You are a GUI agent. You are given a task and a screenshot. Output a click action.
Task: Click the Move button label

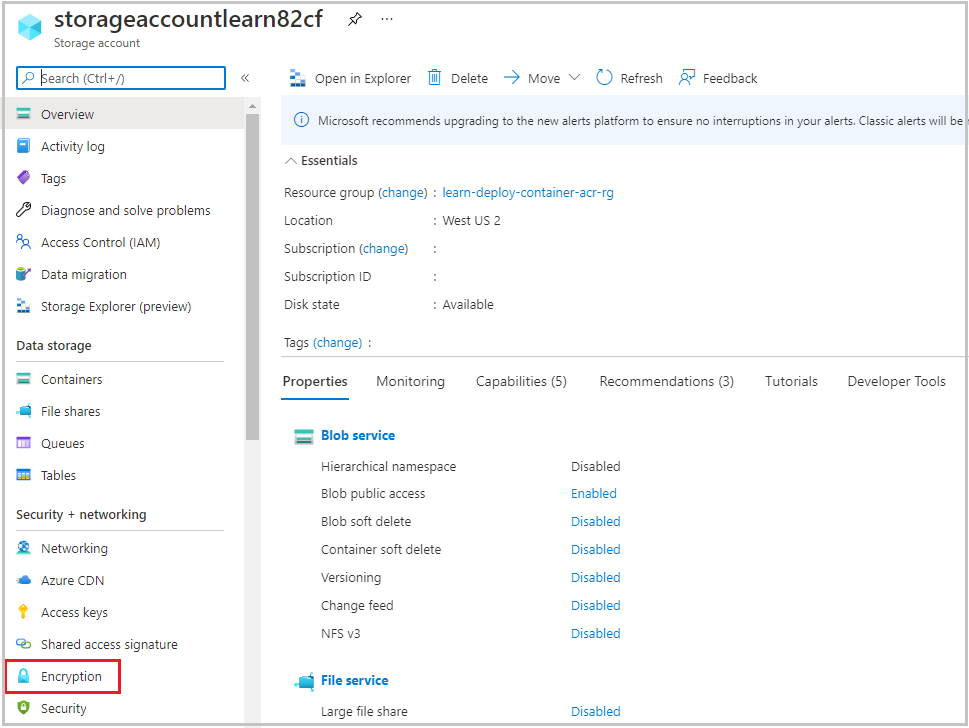[544, 78]
